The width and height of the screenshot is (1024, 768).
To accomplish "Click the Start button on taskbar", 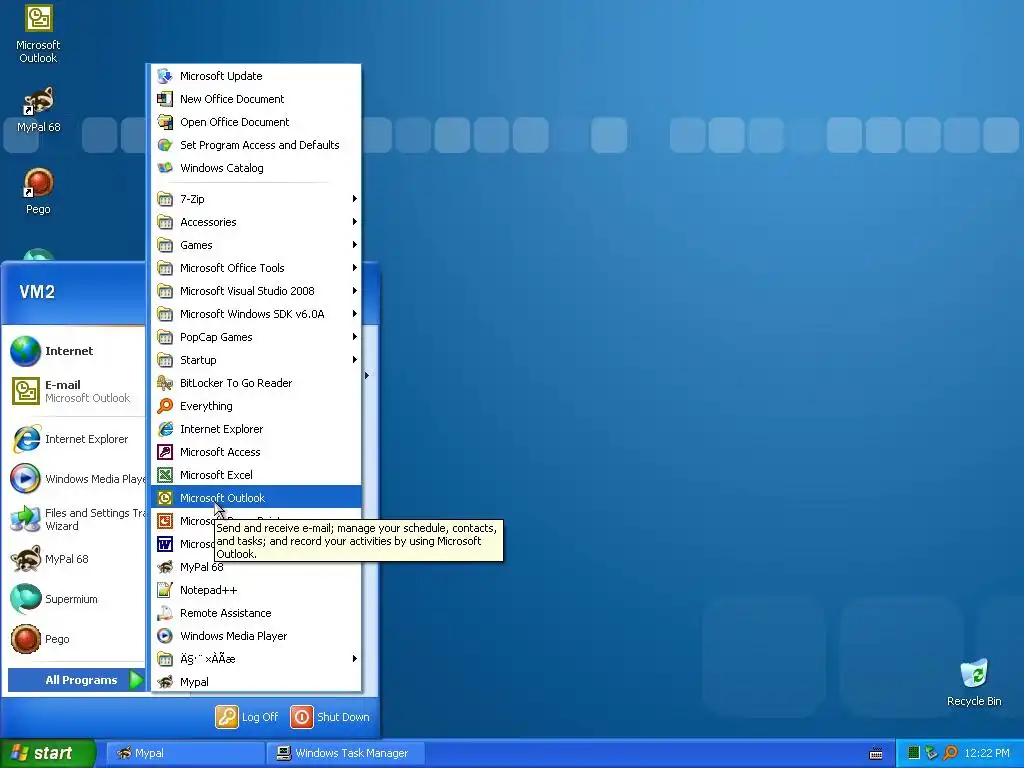I will pos(47,753).
